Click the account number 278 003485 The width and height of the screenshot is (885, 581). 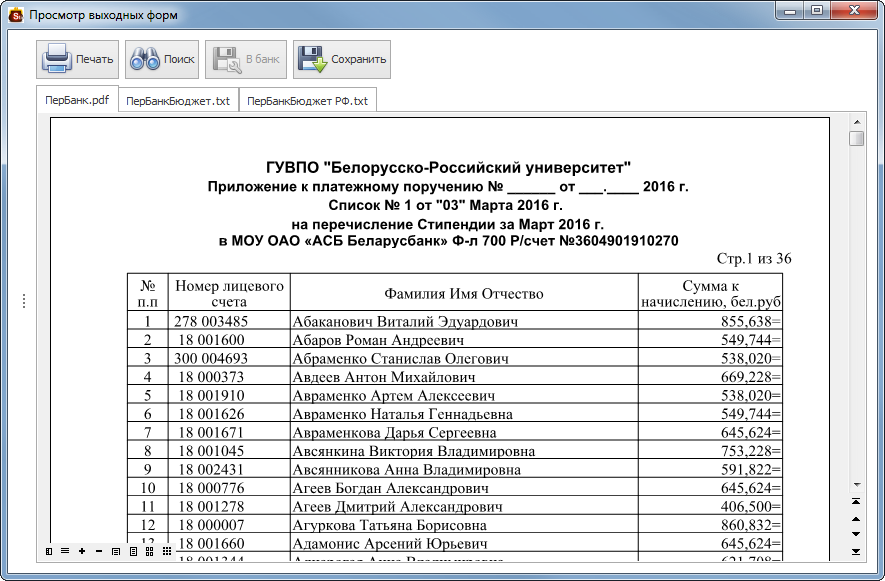pos(211,321)
